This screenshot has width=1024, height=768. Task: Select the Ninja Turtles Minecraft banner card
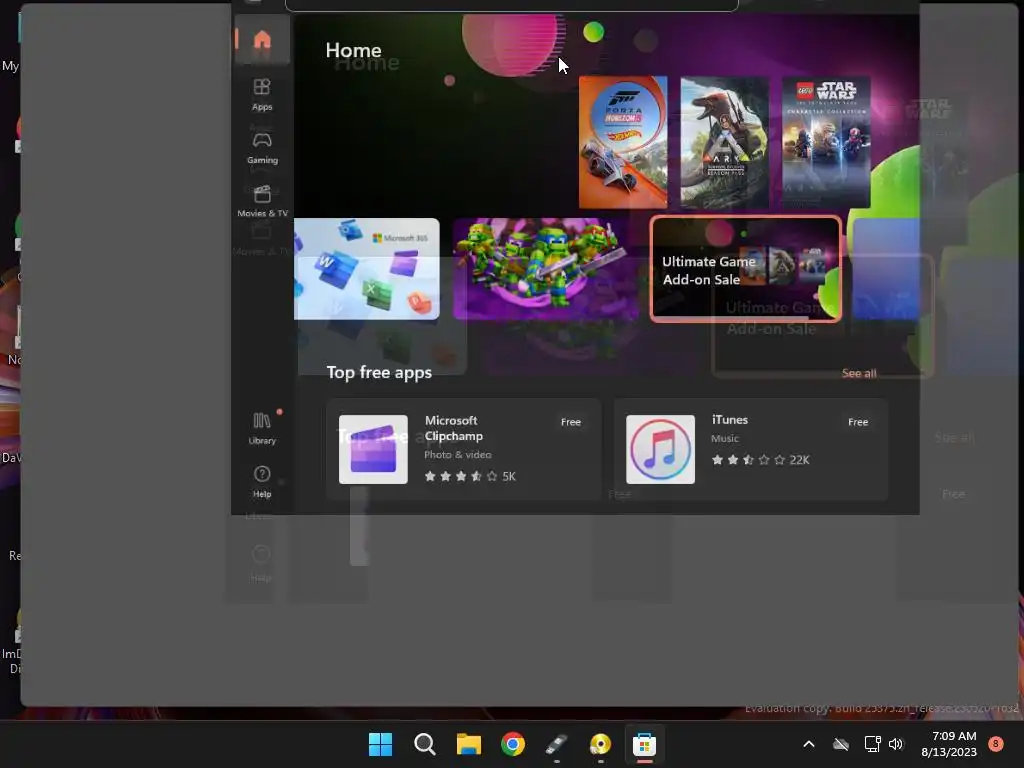pyautogui.click(x=546, y=269)
